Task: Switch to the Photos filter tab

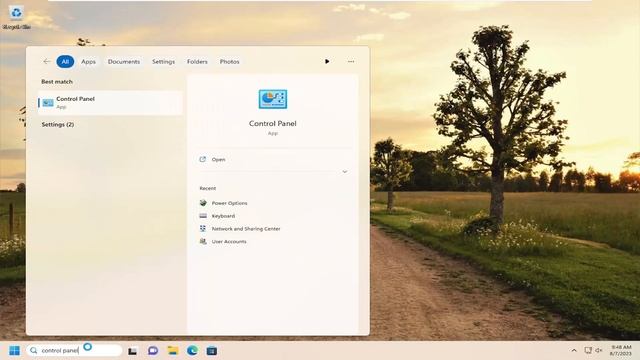Action: point(229,62)
